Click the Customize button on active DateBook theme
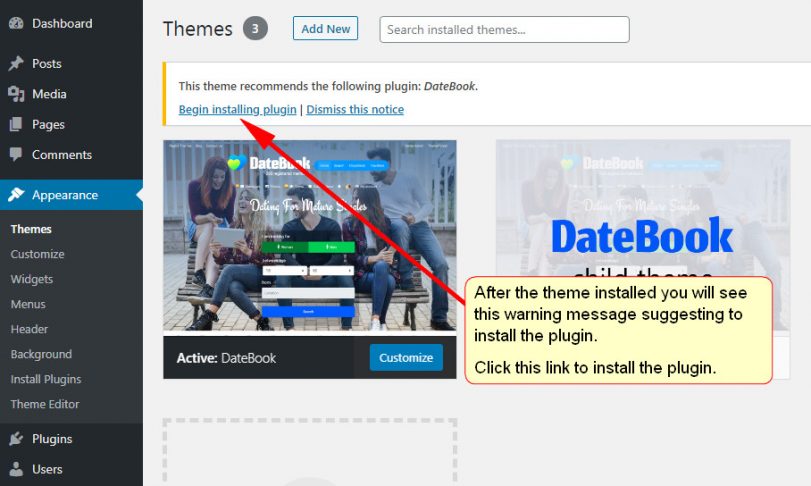Viewport: 811px width, 486px height. [406, 357]
